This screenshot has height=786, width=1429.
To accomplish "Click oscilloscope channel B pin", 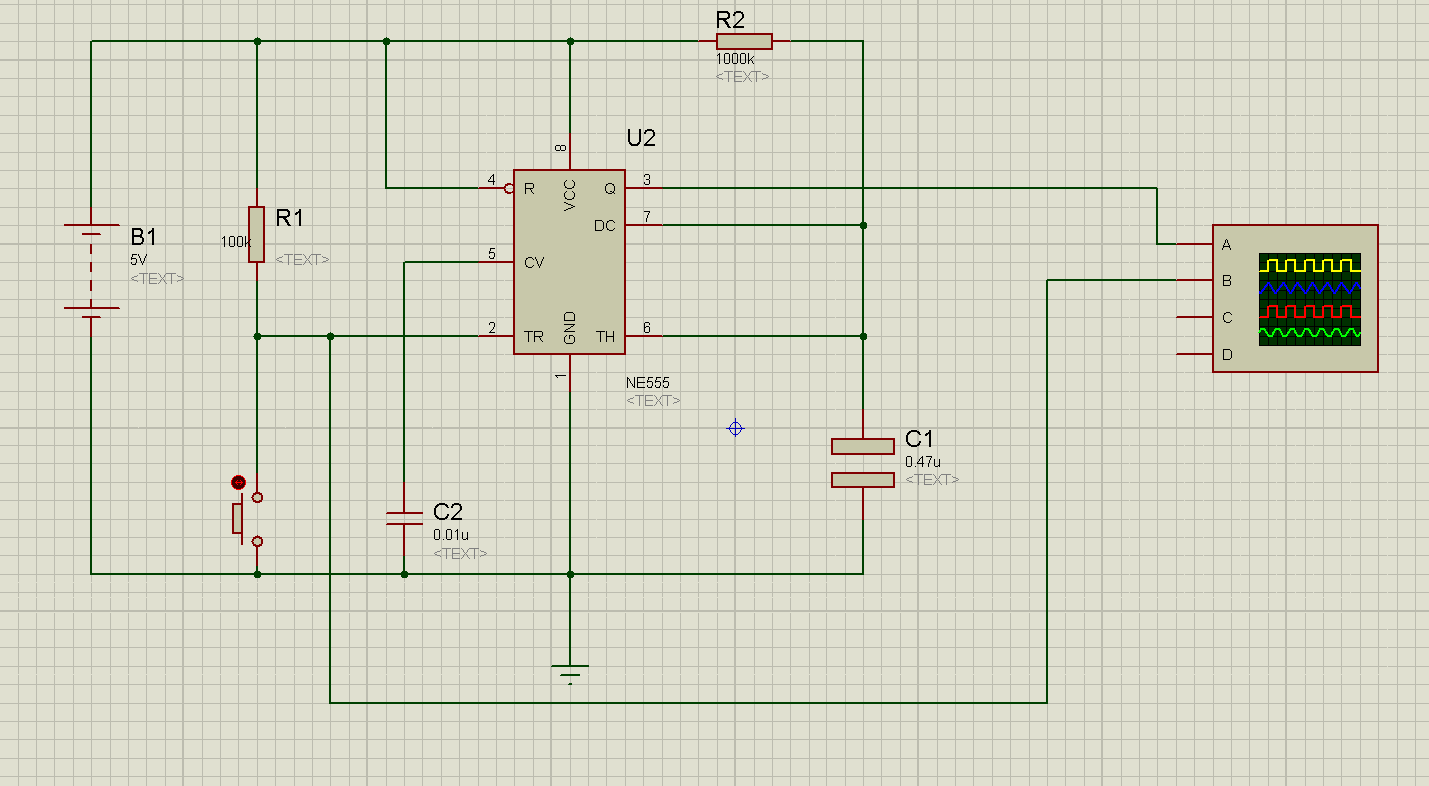I will (x=1195, y=281).
